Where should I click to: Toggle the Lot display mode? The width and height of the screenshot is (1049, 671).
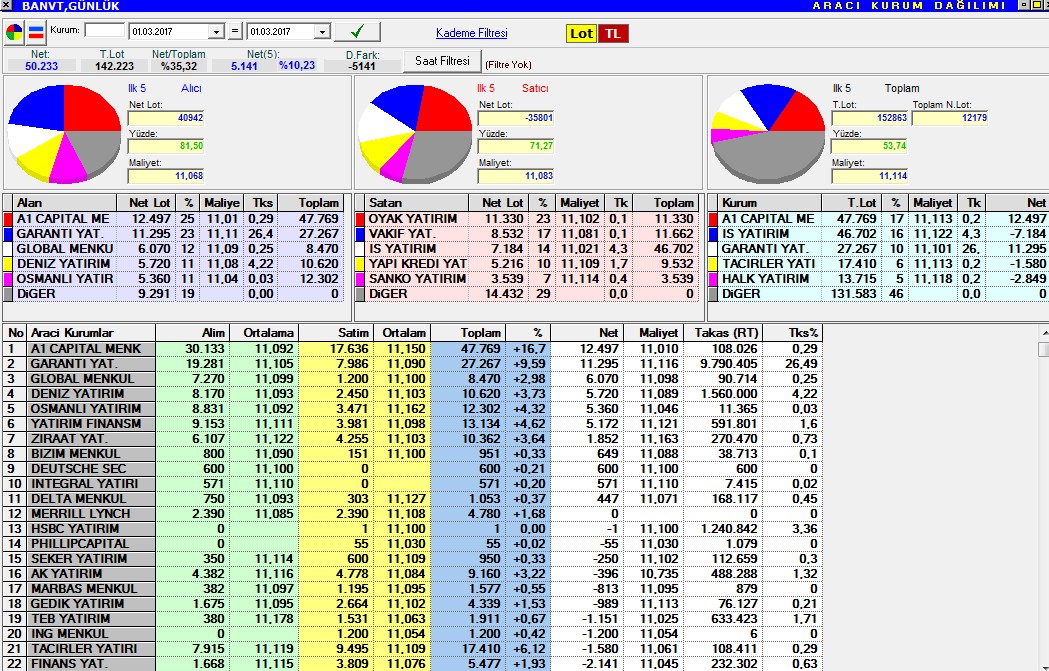pos(581,33)
